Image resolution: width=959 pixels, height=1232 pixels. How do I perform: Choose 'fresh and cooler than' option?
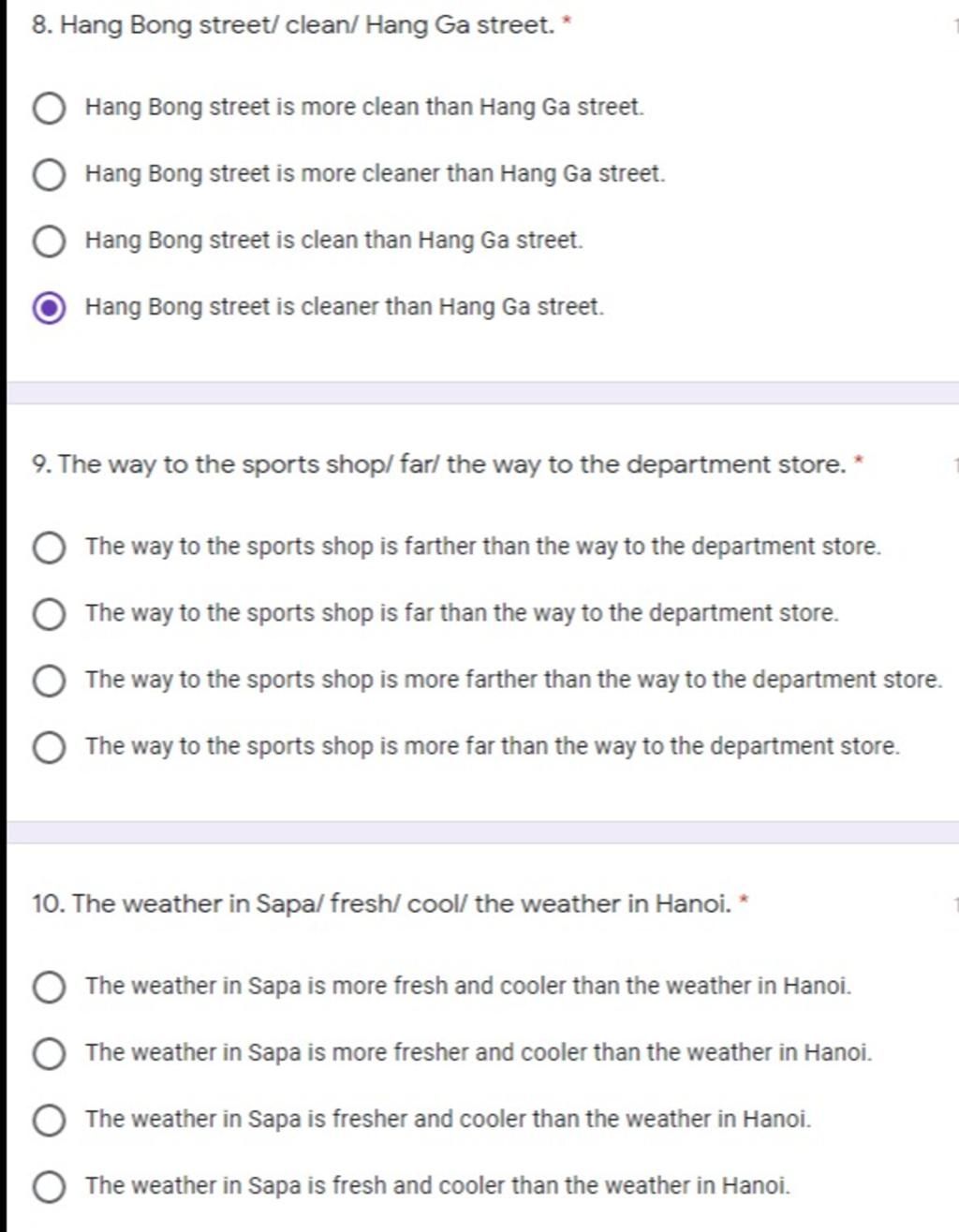(49, 1186)
